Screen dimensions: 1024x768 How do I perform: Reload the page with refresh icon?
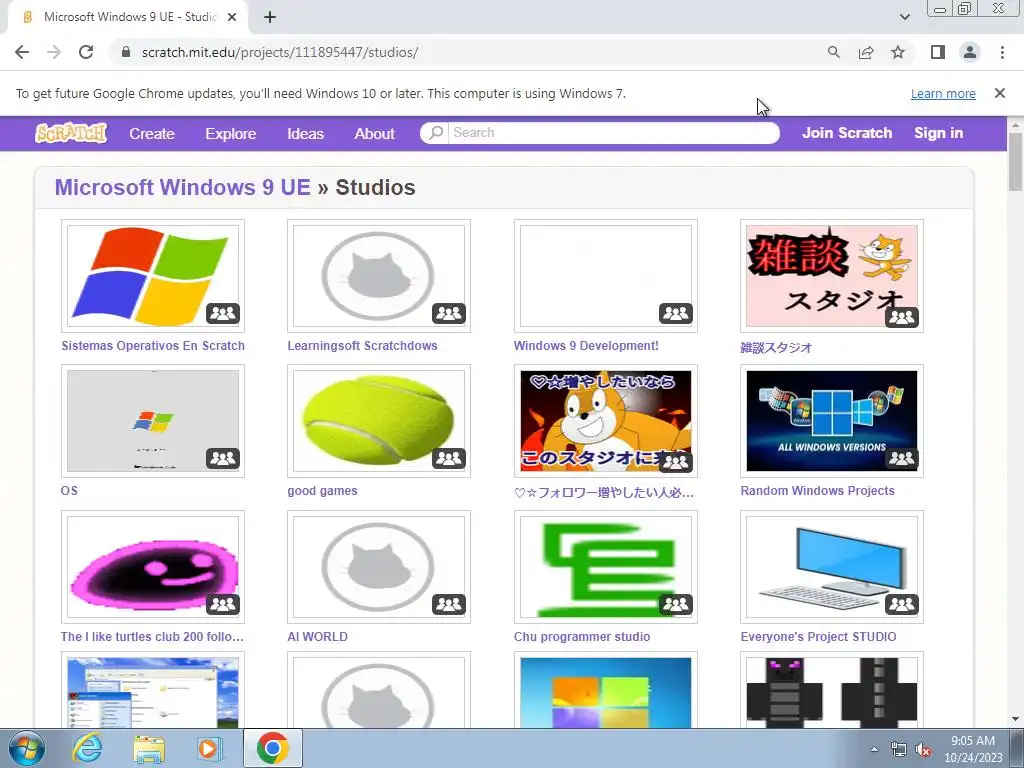click(86, 52)
